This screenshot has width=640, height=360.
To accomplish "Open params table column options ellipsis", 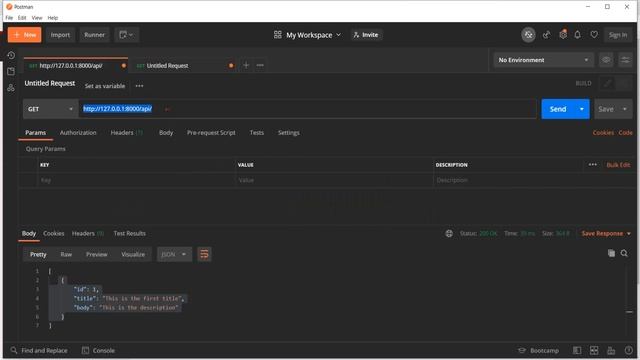I will (593, 164).
